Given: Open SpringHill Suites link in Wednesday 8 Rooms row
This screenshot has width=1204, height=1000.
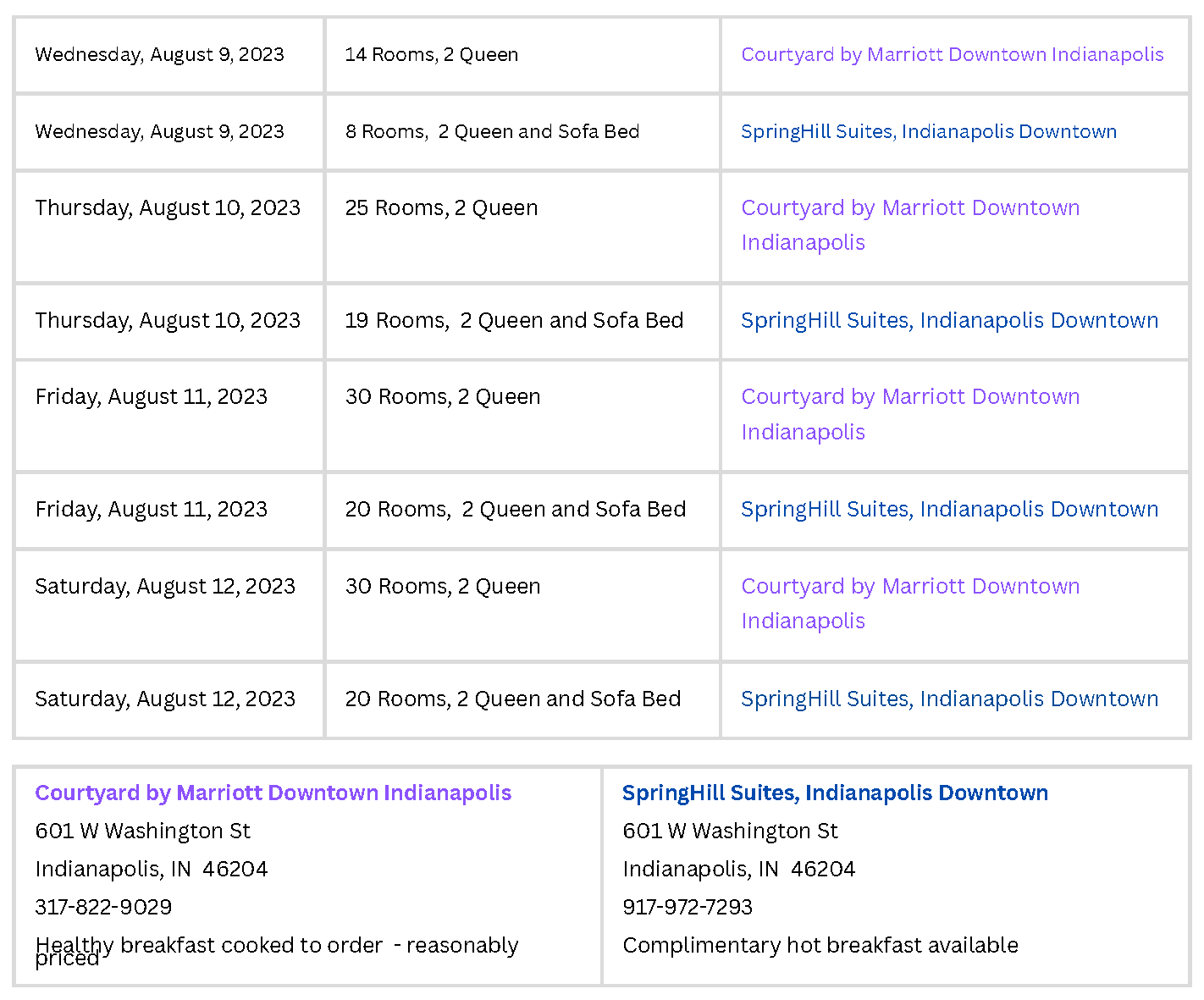Looking at the screenshot, I should pos(928,132).
